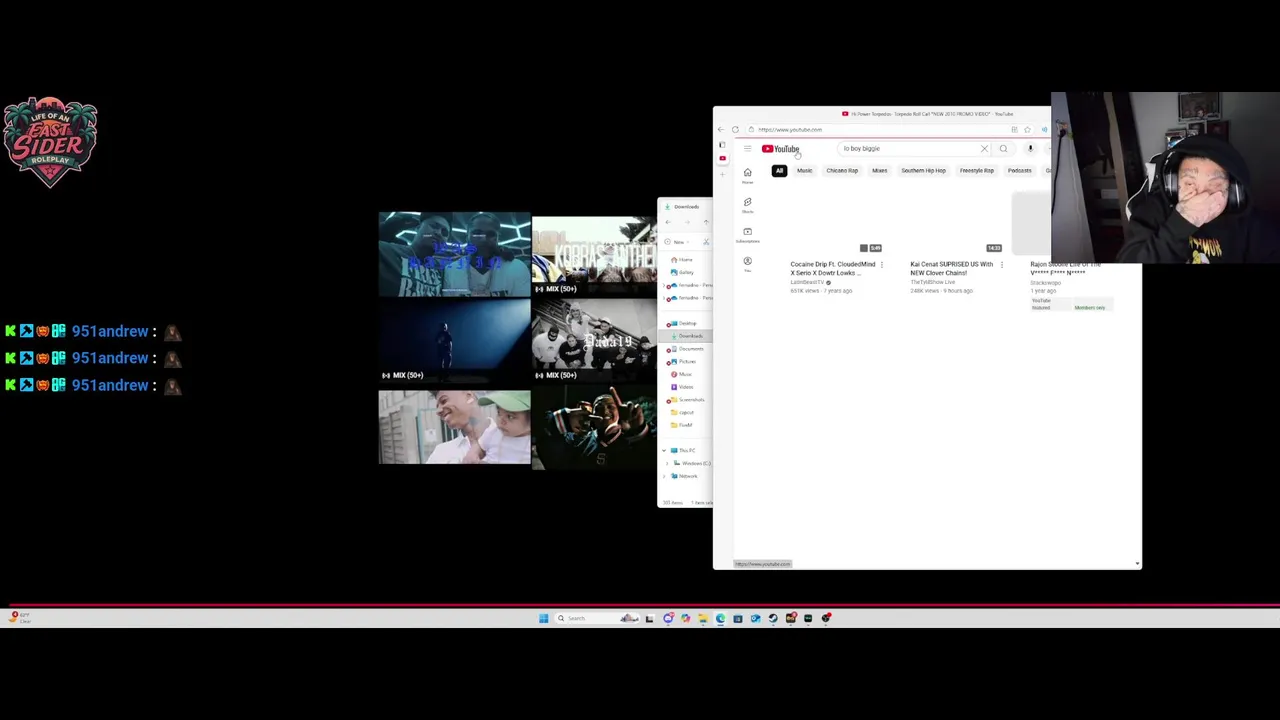Select the Freestyle Rap filter chip
This screenshot has height=720, width=1280.
[977, 171]
